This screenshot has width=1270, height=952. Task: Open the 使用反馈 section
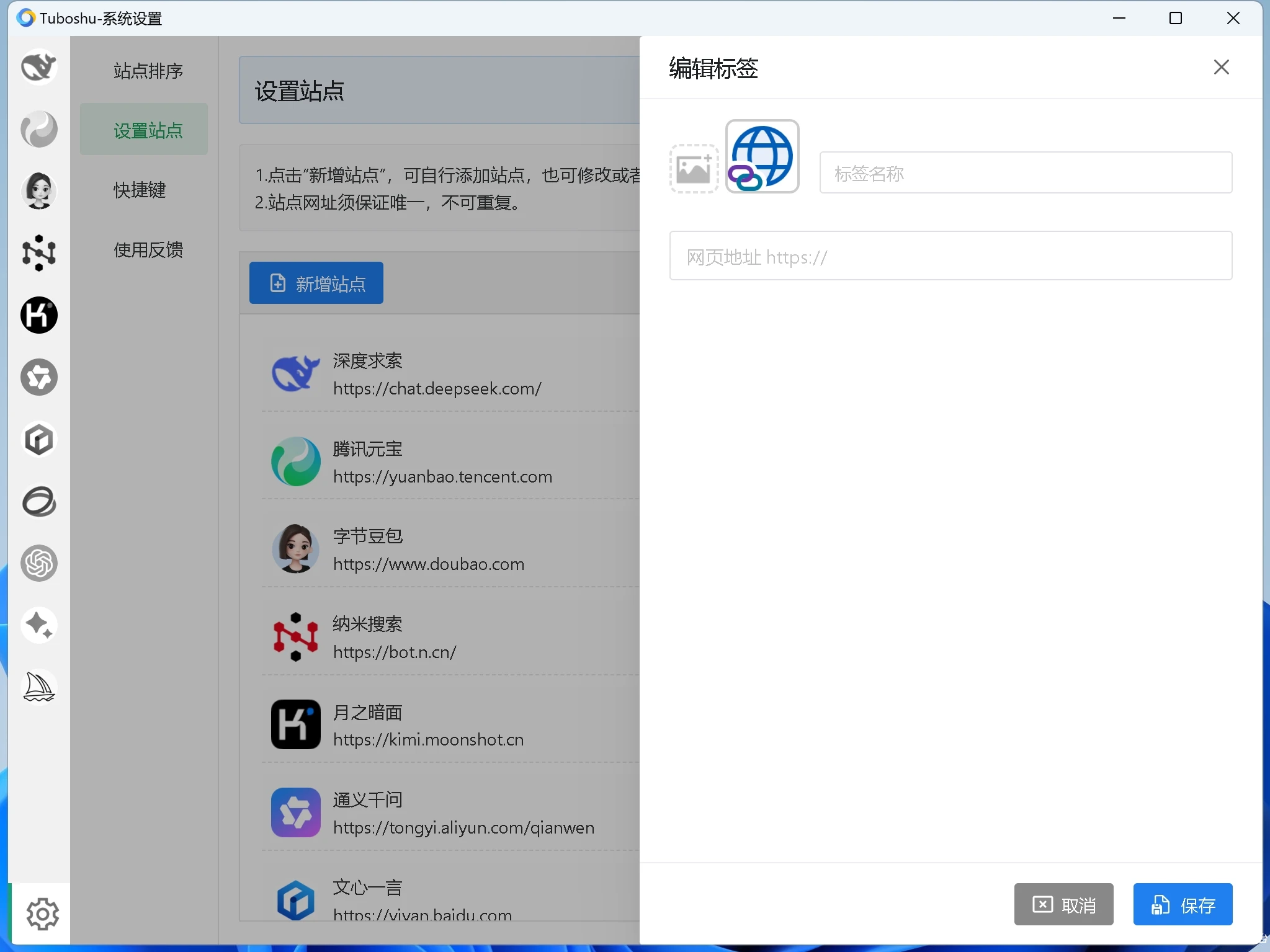pyautogui.click(x=148, y=249)
